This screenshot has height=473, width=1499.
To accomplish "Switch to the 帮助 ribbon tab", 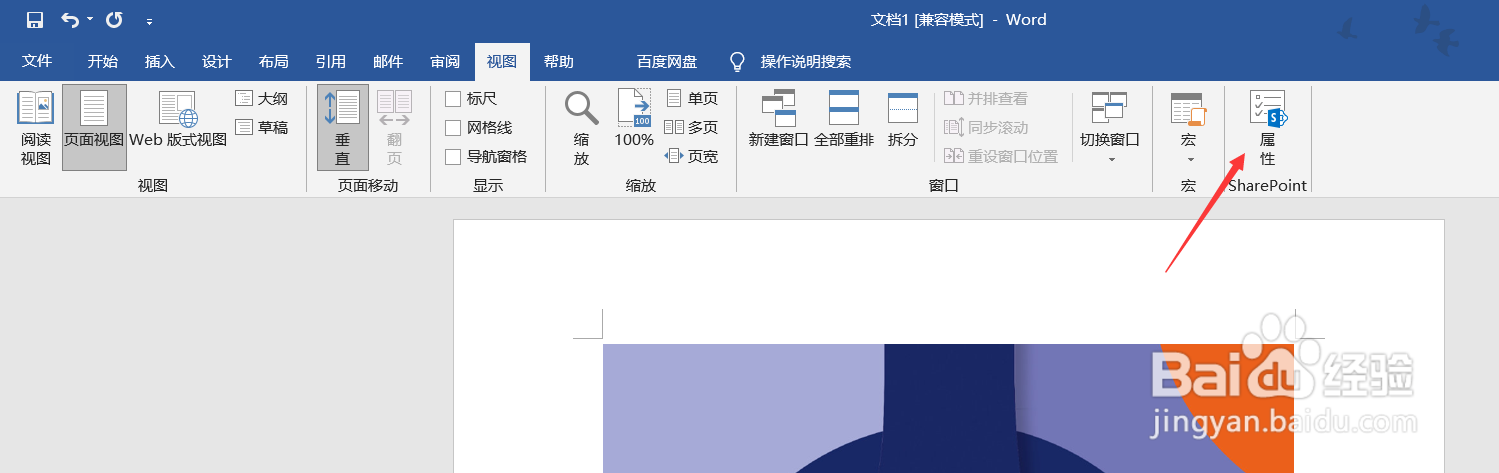I will tap(559, 62).
